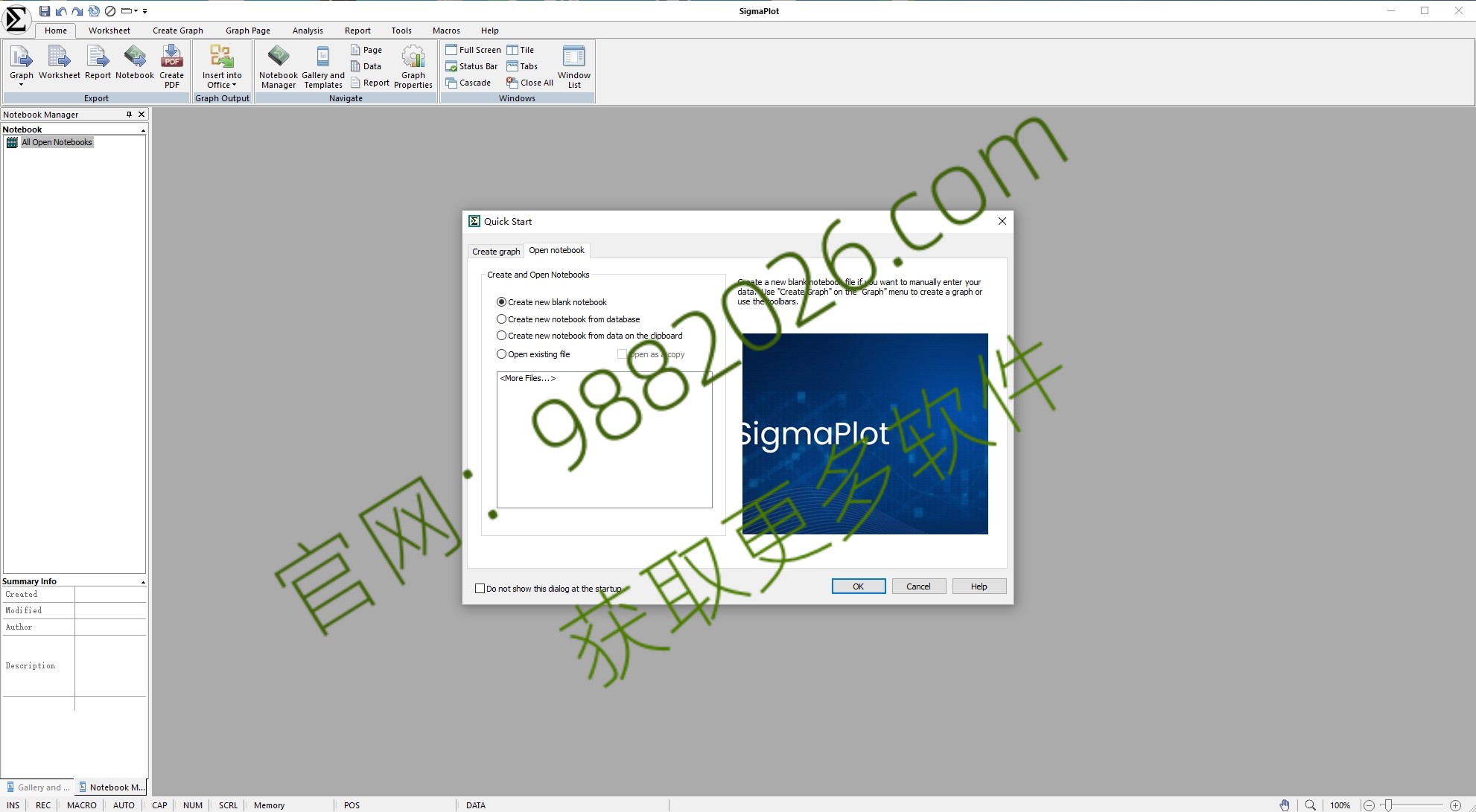Open the Create Graph ribbon tab
Viewport: 1476px width, 812px height.
(x=178, y=31)
